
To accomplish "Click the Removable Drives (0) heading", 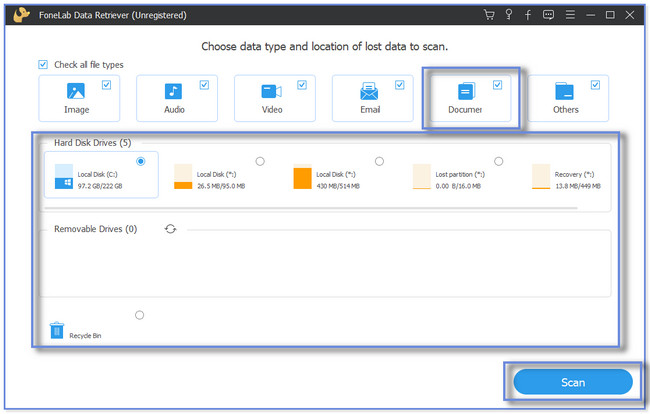I will (x=95, y=229).
